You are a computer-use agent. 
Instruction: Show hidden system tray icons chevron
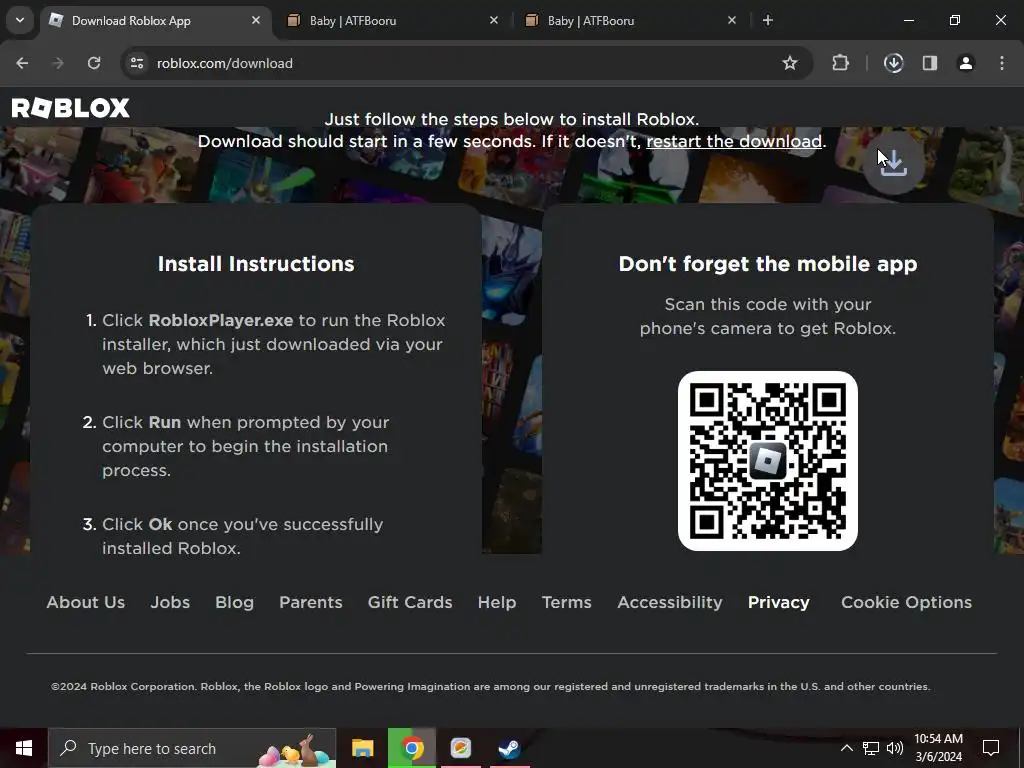(x=846, y=748)
